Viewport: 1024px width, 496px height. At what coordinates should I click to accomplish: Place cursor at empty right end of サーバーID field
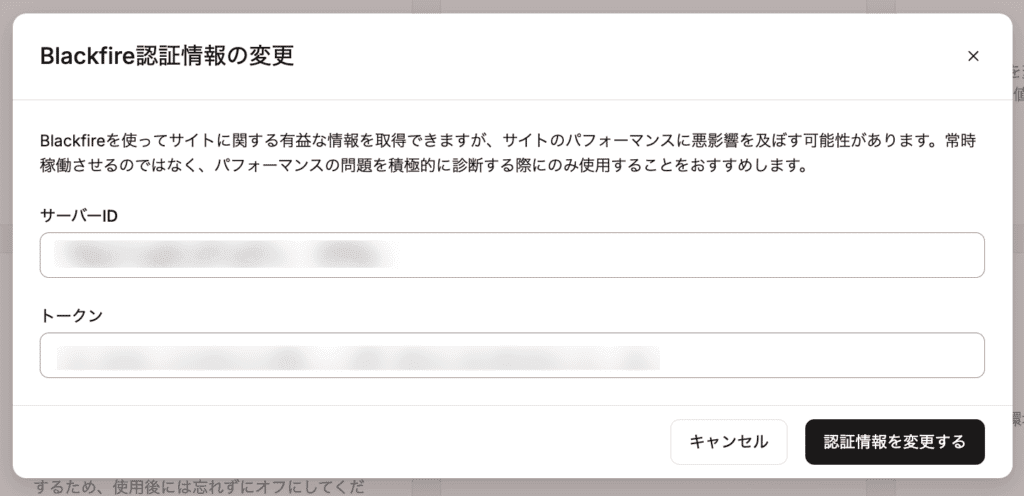click(x=900, y=255)
